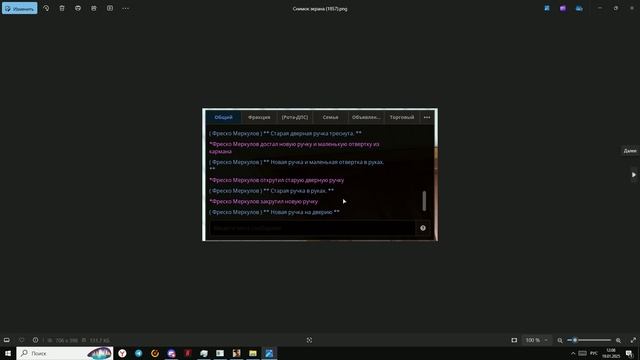Click the file name title Снимок экрана
The height and width of the screenshot is (360, 640).
coord(320,9)
